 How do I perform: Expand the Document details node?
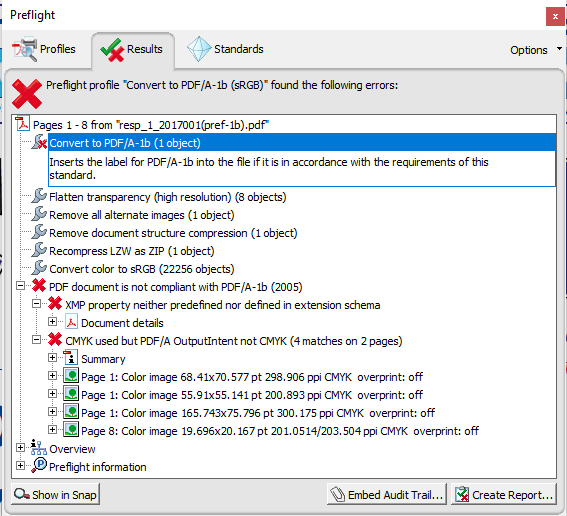pos(52,321)
